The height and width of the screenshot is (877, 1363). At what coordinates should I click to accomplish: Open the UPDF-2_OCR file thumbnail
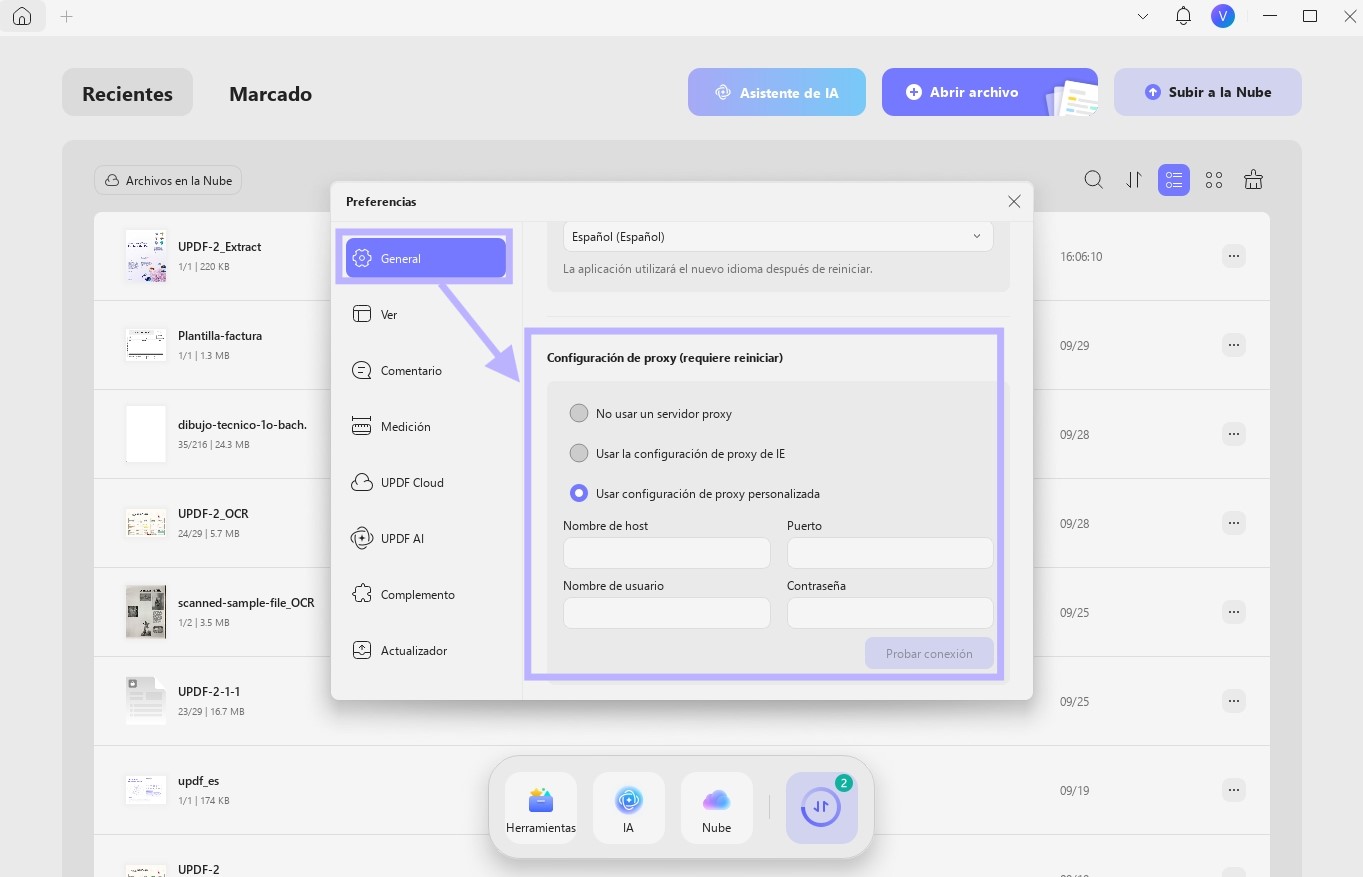(146, 523)
